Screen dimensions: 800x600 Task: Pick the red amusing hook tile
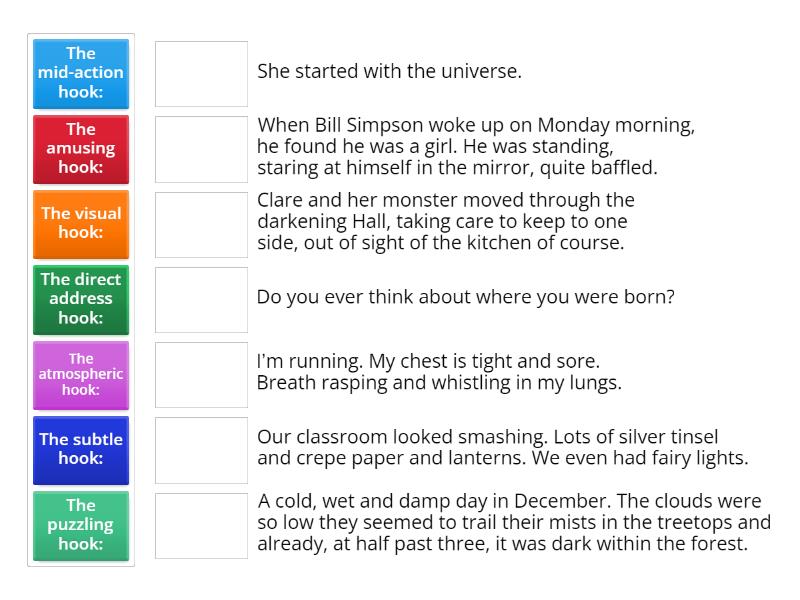81,148
